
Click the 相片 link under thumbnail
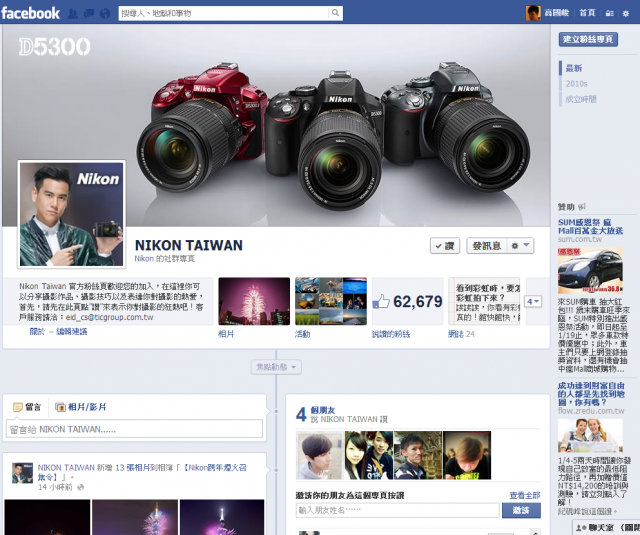click(x=226, y=334)
